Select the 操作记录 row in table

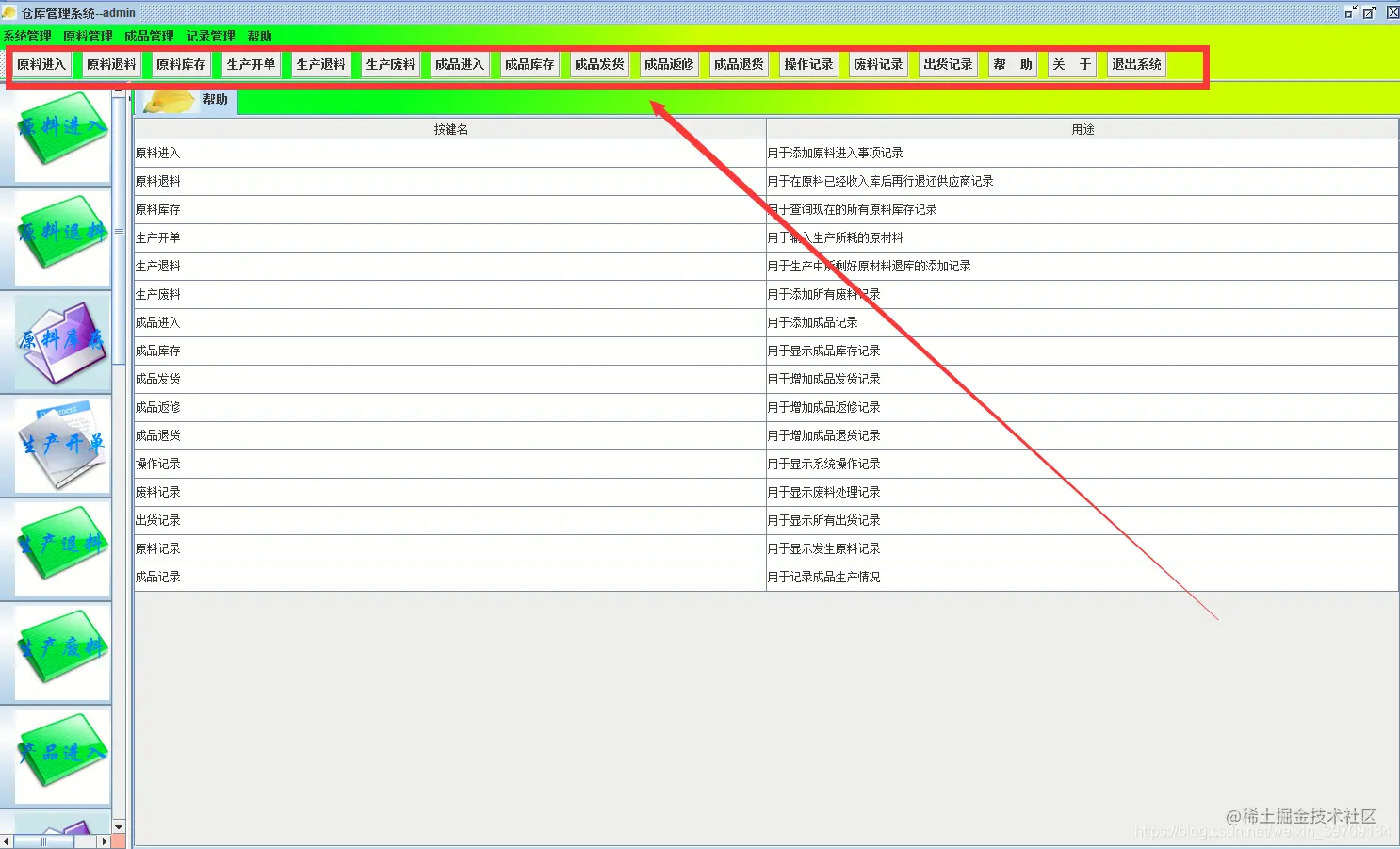[766, 464]
